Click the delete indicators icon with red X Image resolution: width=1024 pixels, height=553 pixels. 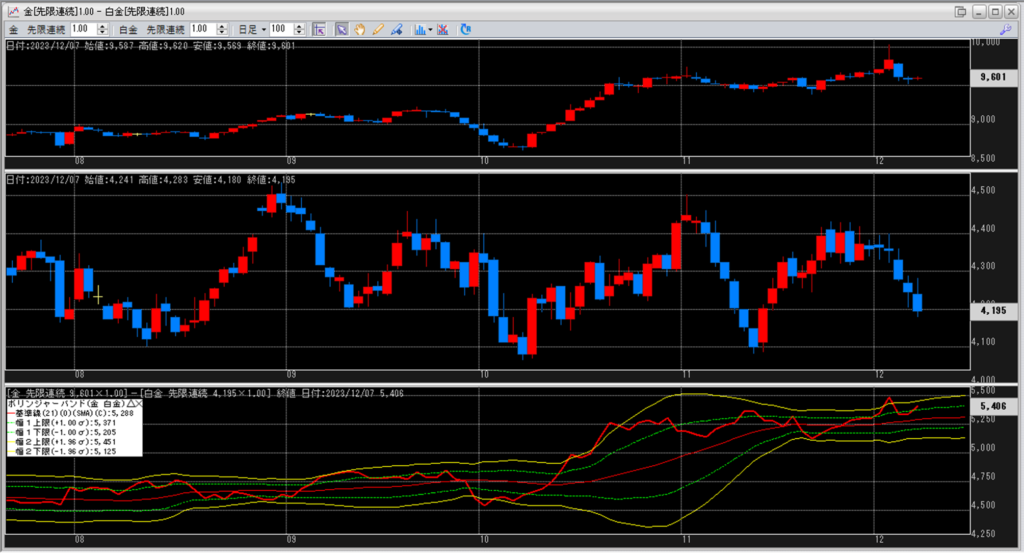(443, 29)
